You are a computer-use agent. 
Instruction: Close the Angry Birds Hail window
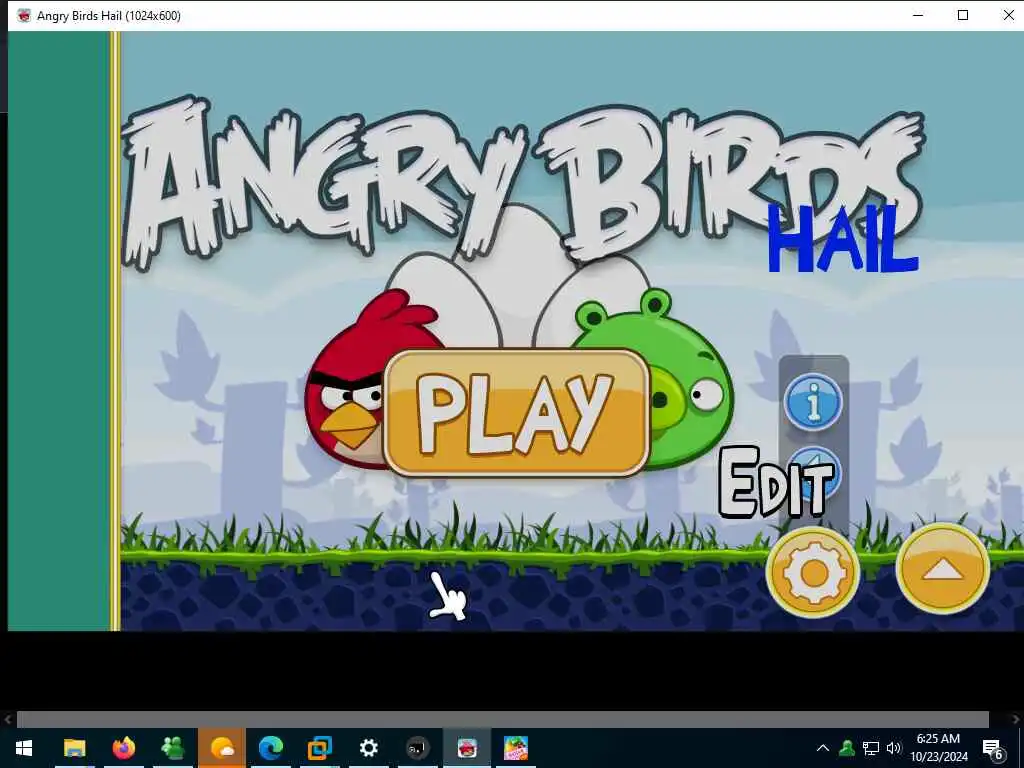(x=1008, y=15)
